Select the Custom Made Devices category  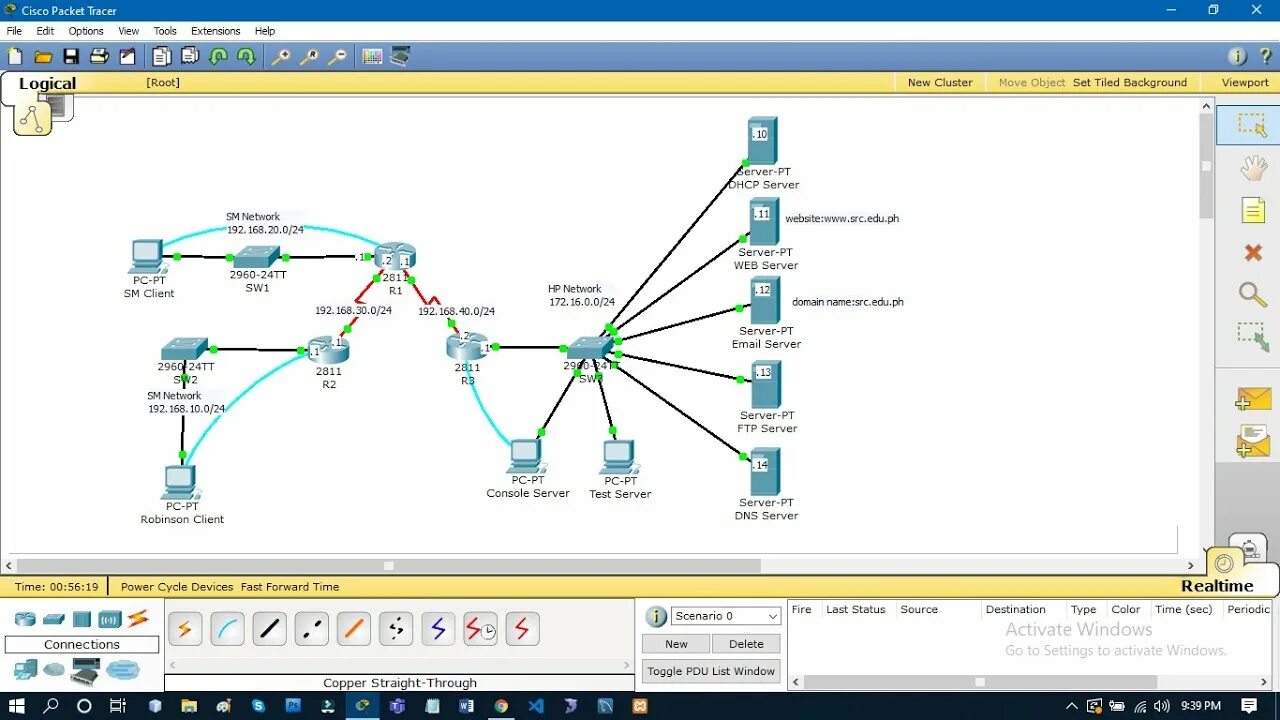pyautogui.click(x=85, y=672)
